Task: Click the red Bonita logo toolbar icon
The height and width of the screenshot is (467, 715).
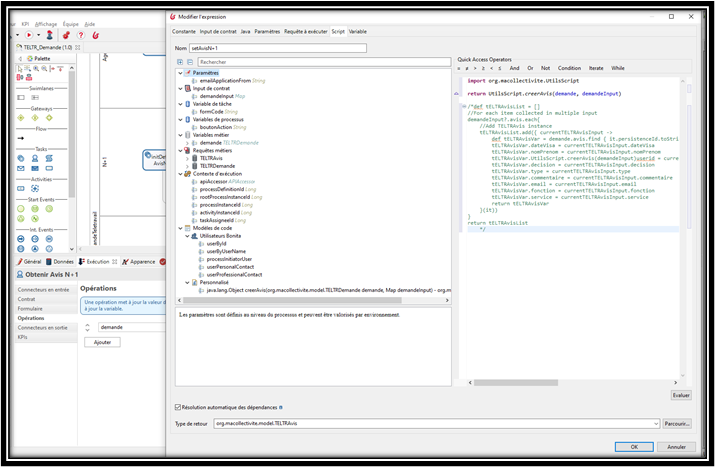Action: pyautogui.click(x=96, y=35)
